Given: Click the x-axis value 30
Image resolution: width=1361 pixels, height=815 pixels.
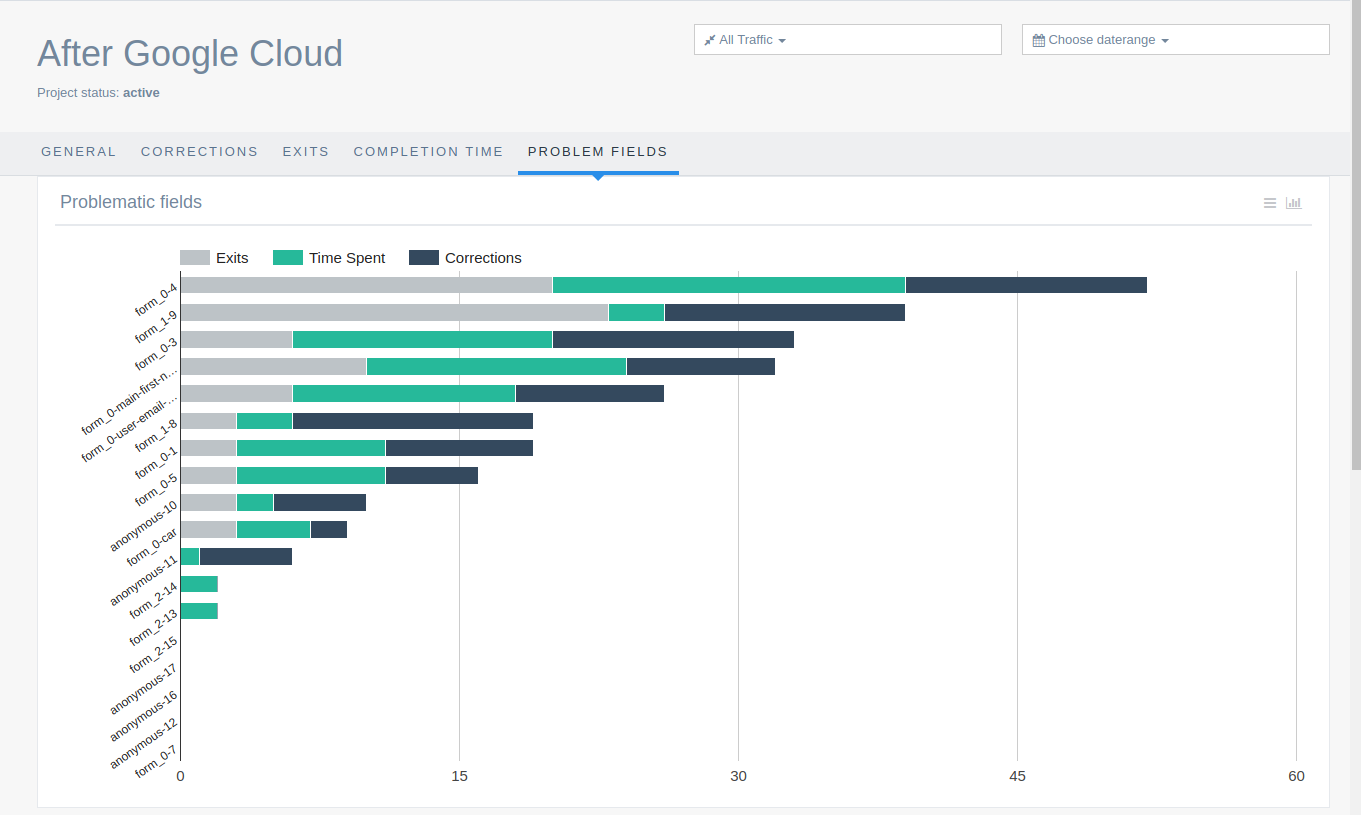Looking at the screenshot, I should pyautogui.click(x=738, y=777).
